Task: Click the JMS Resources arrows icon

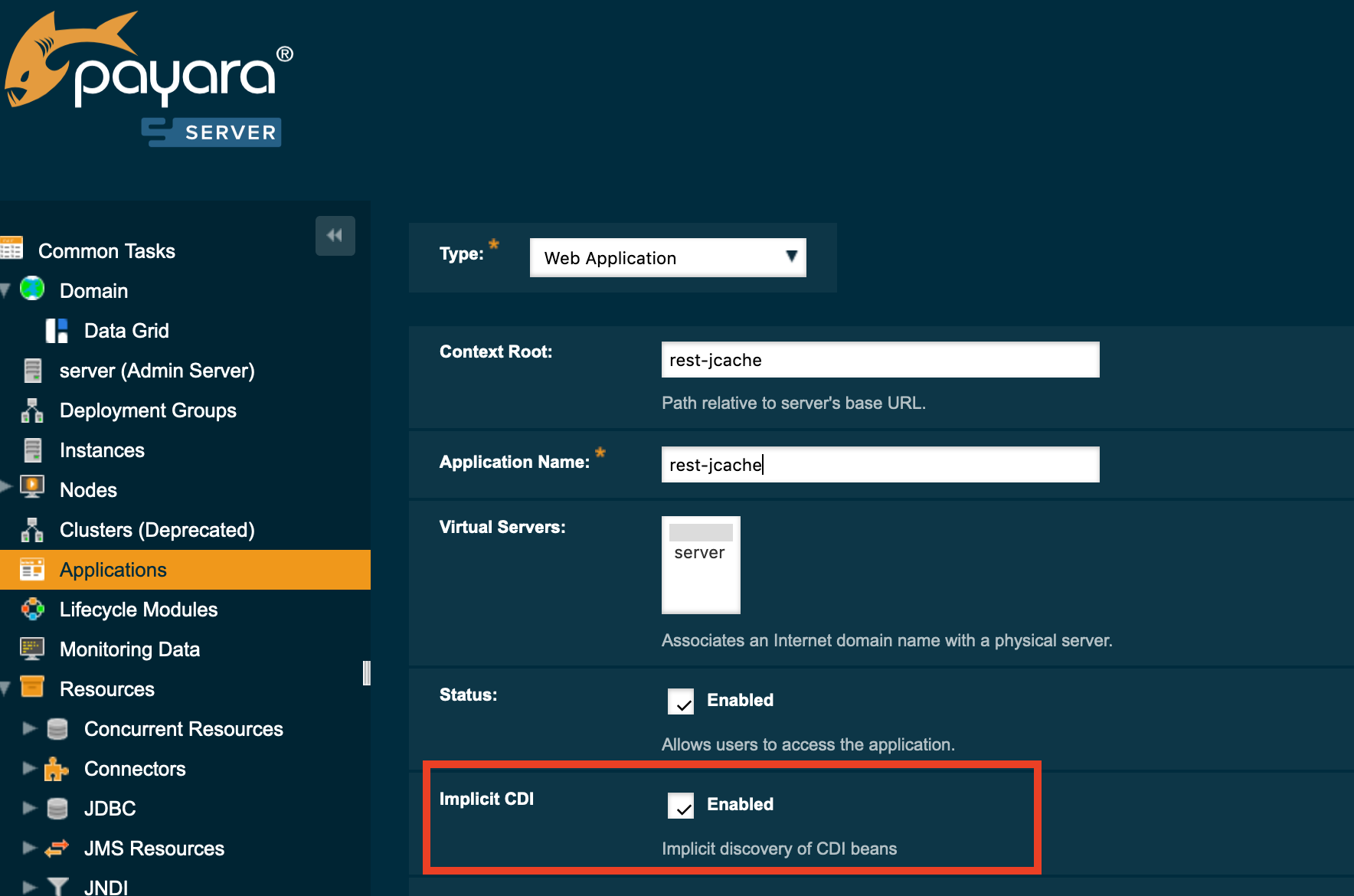Action: [x=57, y=849]
